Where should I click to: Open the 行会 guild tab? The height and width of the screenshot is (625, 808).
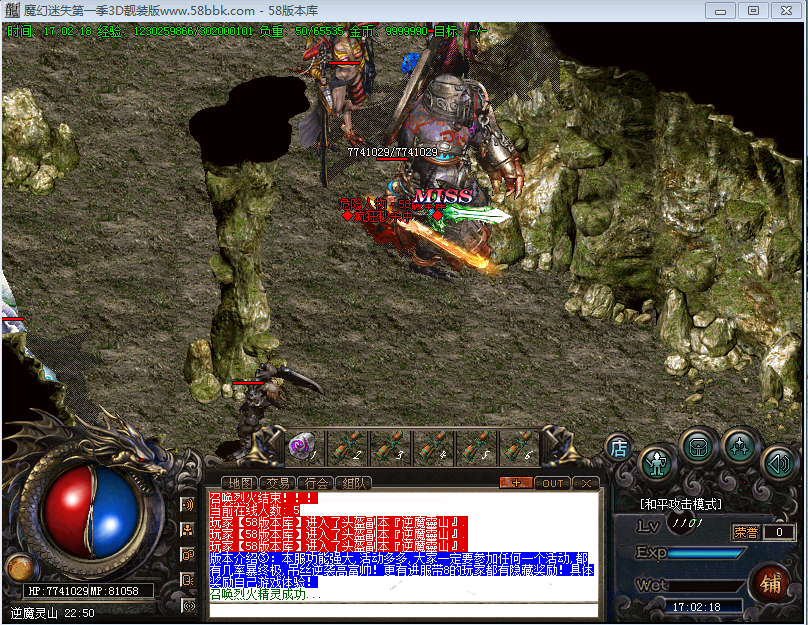(316, 483)
